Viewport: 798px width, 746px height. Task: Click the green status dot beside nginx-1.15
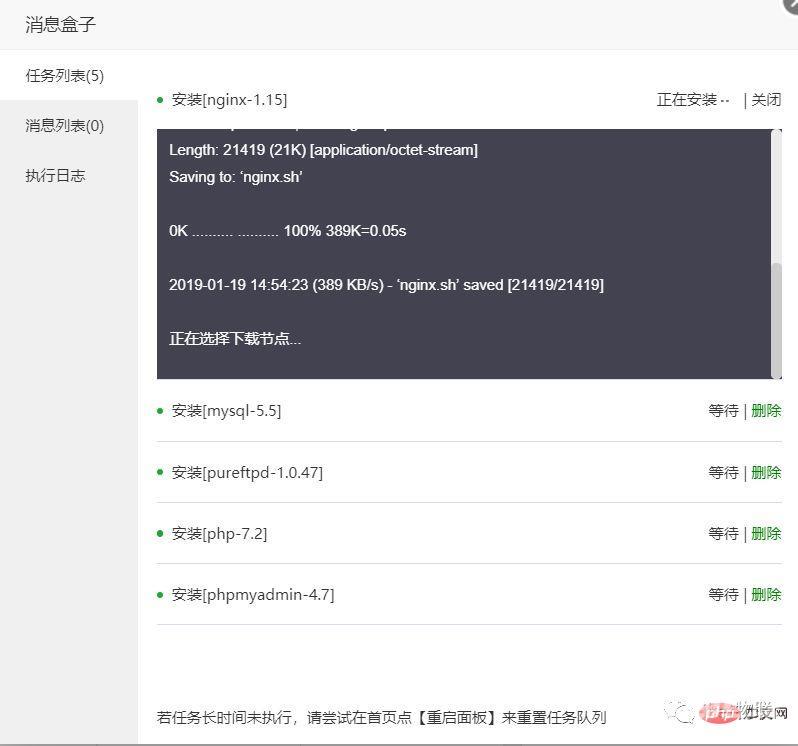(160, 100)
